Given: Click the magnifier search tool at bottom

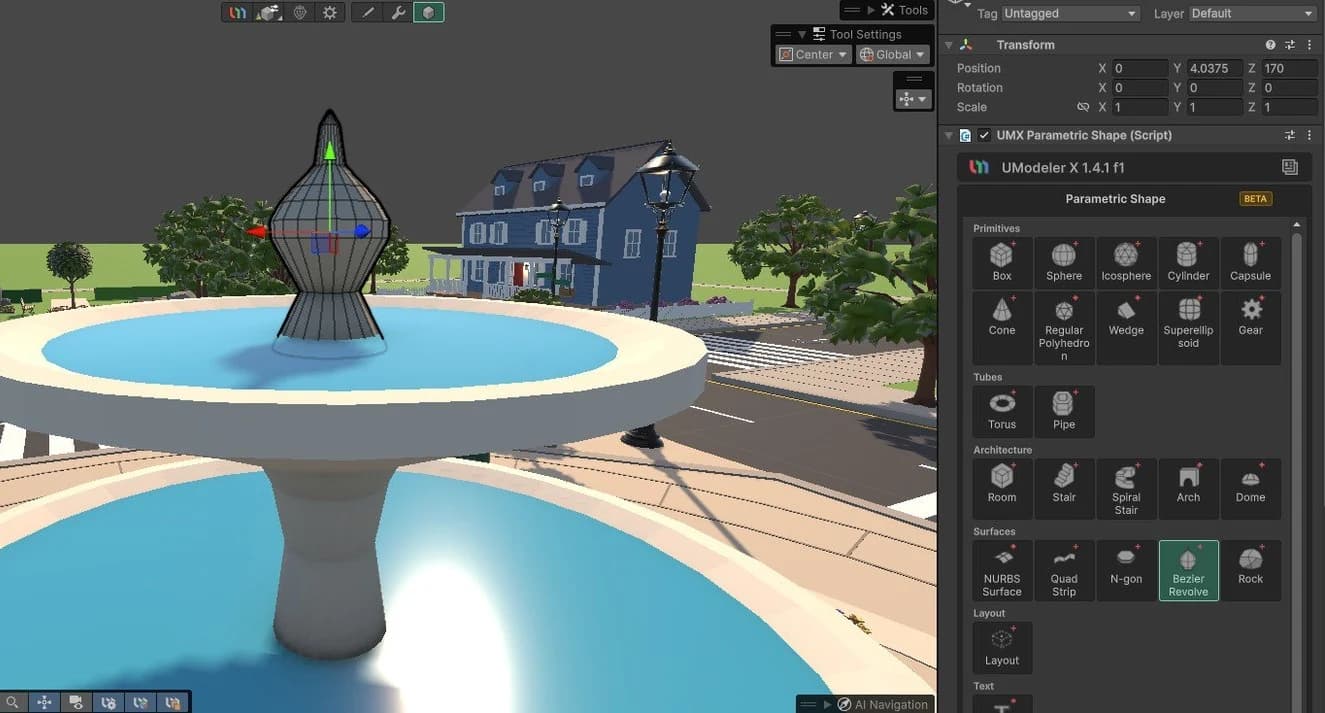Looking at the screenshot, I should pos(13,703).
